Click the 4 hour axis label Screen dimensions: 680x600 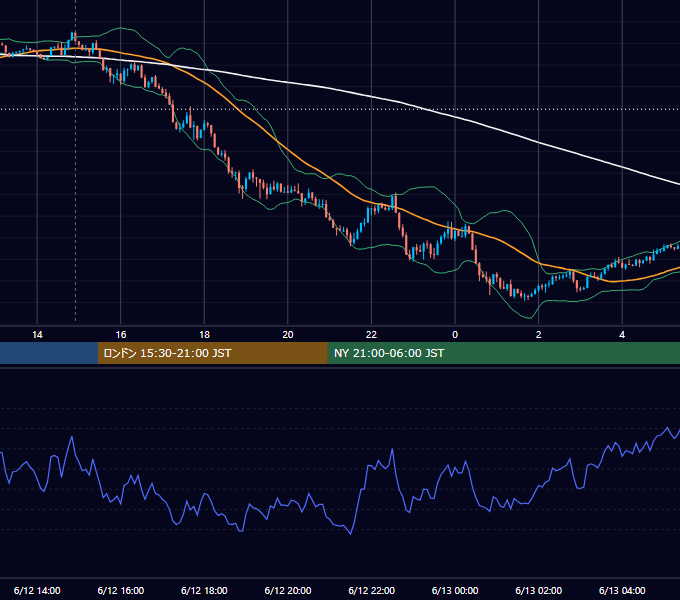[x=622, y=335]
